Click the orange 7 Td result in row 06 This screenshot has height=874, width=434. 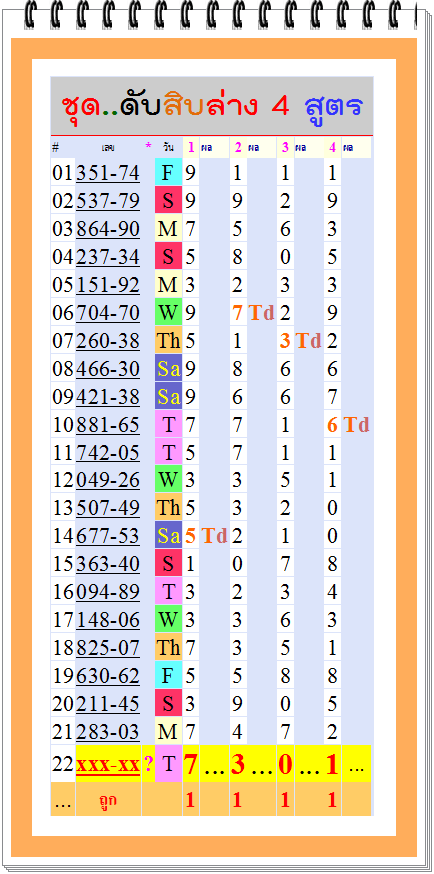(x=253, y=313)
